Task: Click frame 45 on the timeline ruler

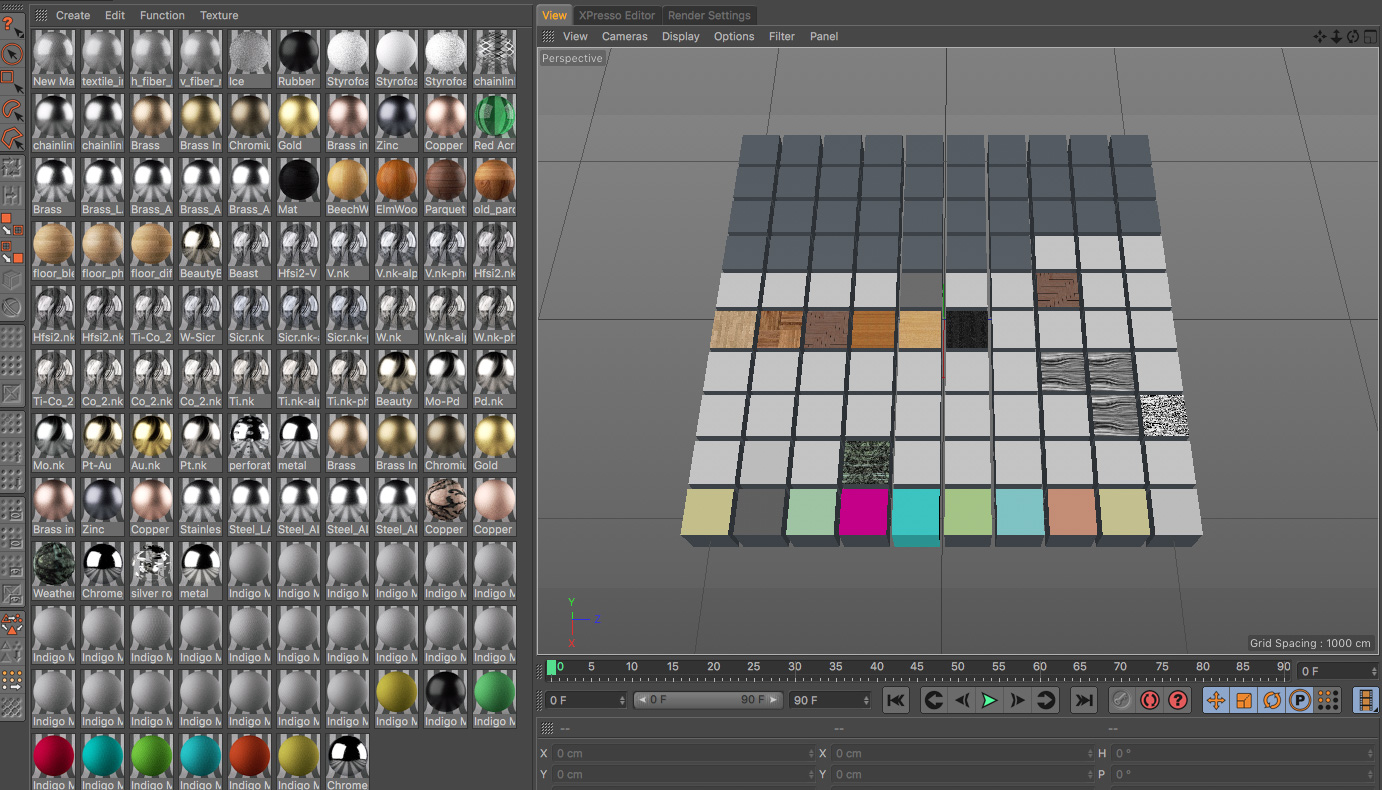Action: tap(917, 667)
